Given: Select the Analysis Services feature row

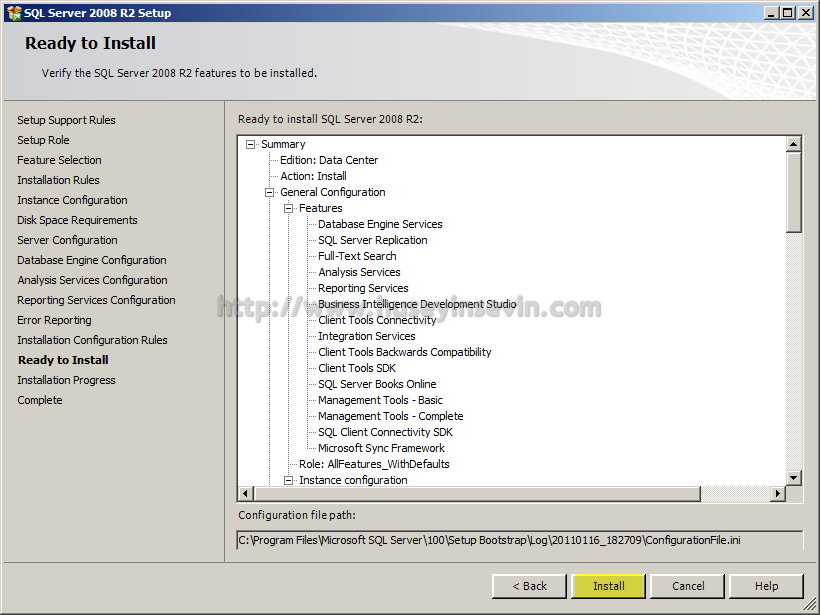Looking at the screenshot, I should tap(359, 272).
